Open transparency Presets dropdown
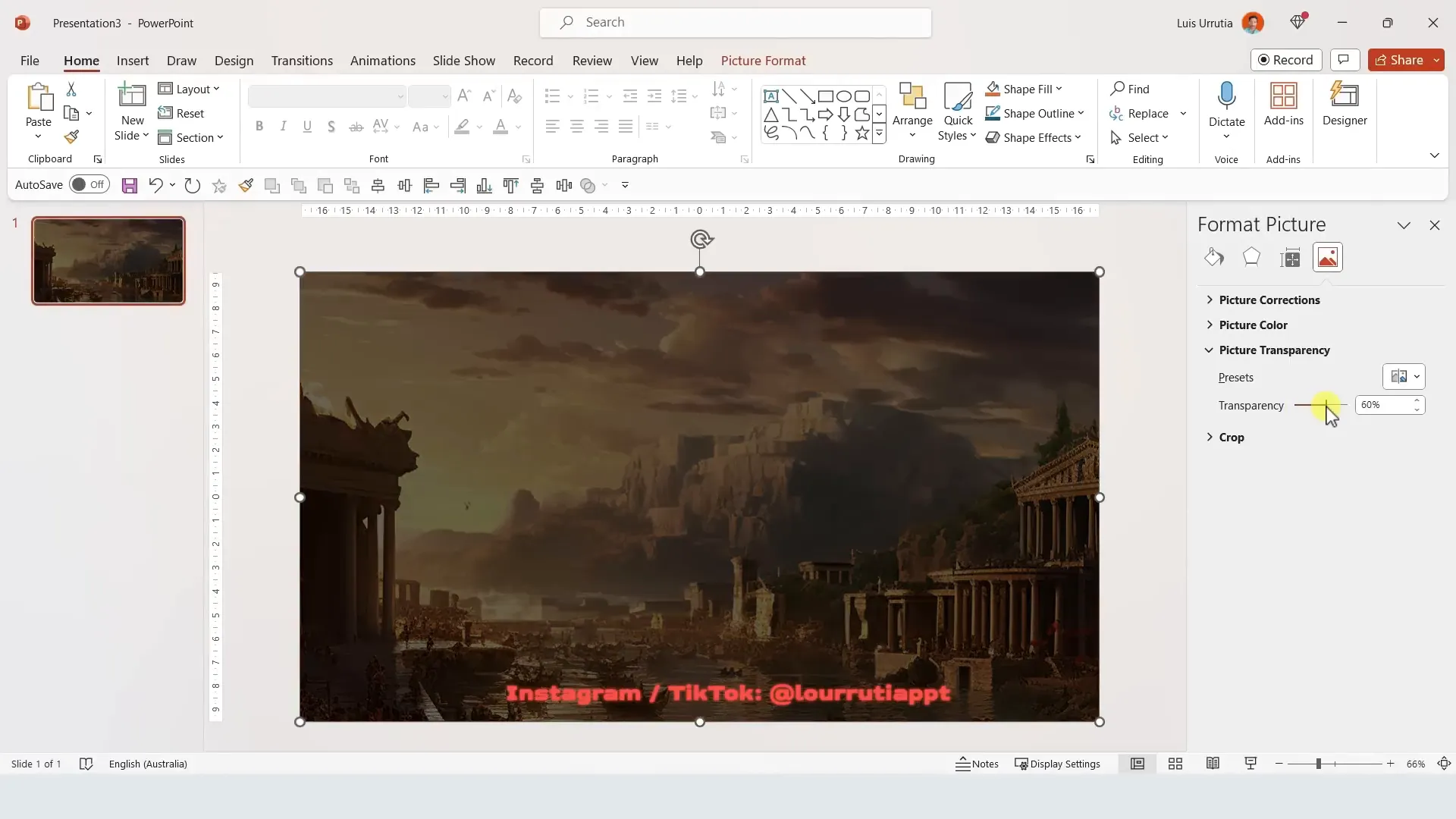The width and height of the screenshot is (1456, 819). (1404, 377)
